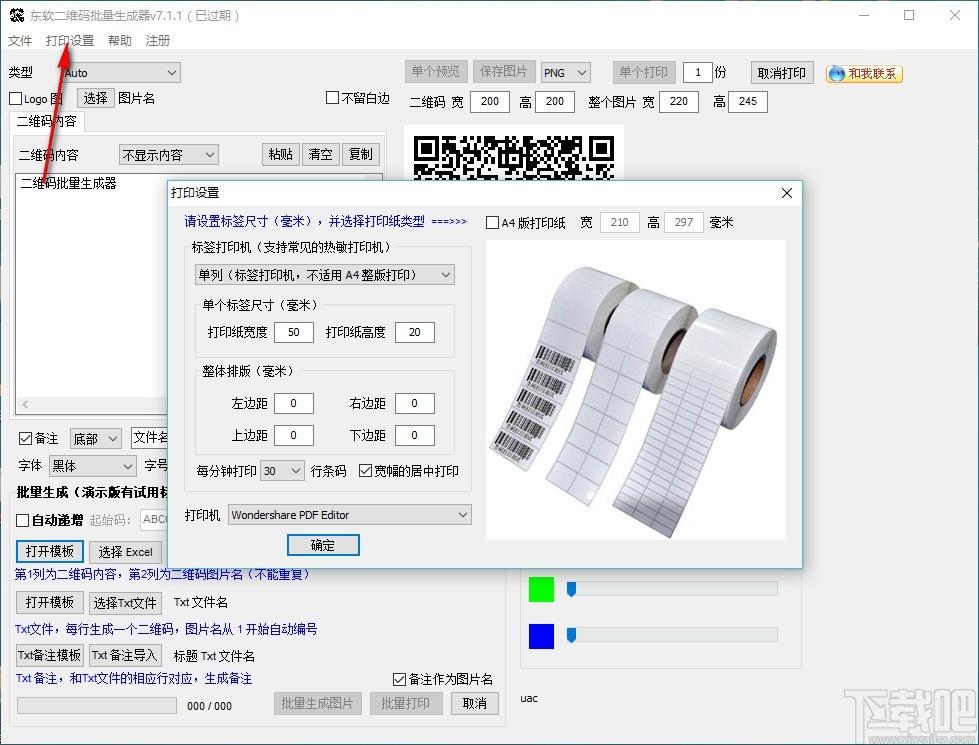Click the green color swatch
This screenshot has width=979, height=745.
541,590
